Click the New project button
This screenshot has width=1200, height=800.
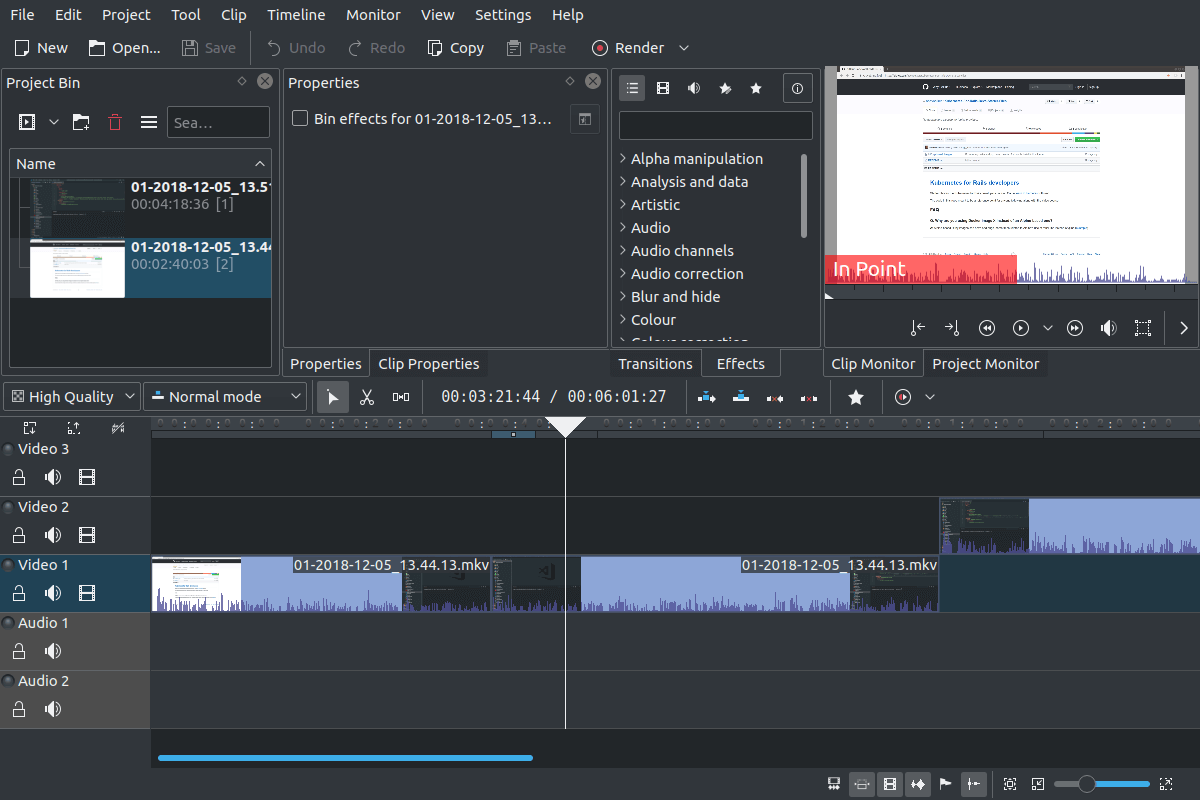click(x=41, y=48)
